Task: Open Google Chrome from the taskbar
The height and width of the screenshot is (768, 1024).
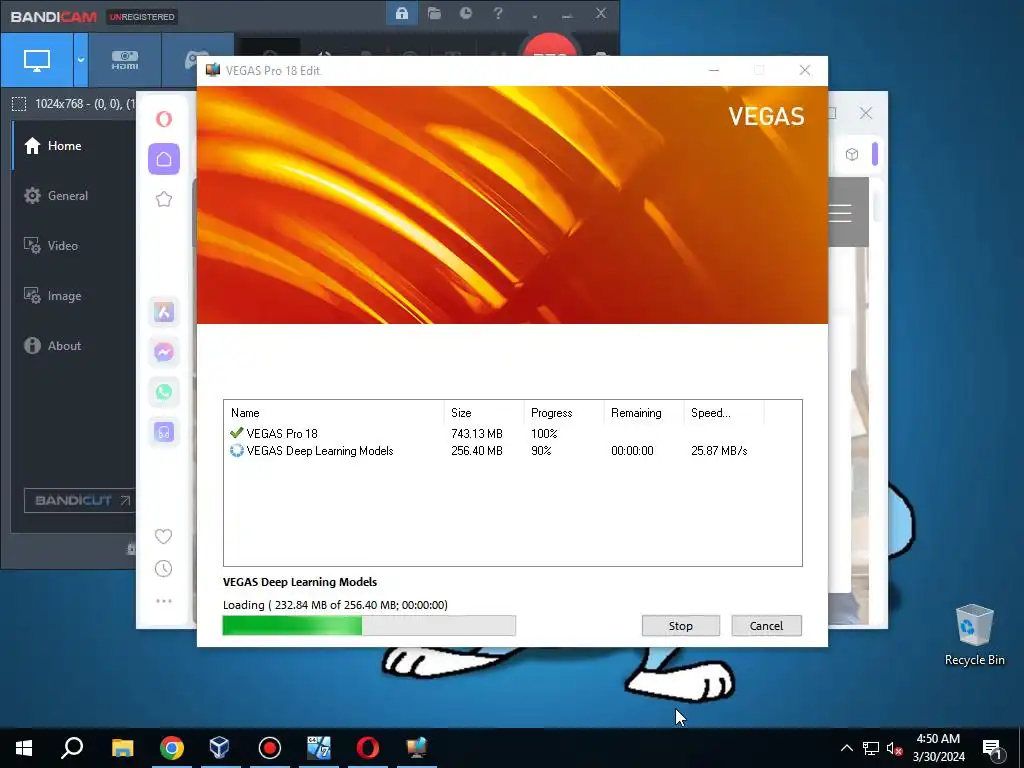Action: 171,748
